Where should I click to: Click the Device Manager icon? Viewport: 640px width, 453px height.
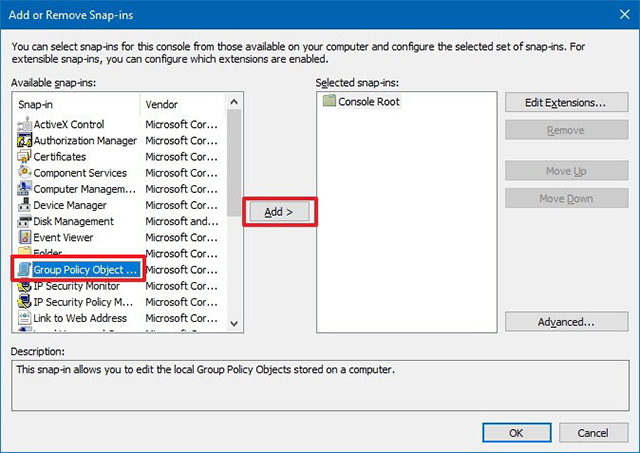pyautogui.click(x=24, y=205)
